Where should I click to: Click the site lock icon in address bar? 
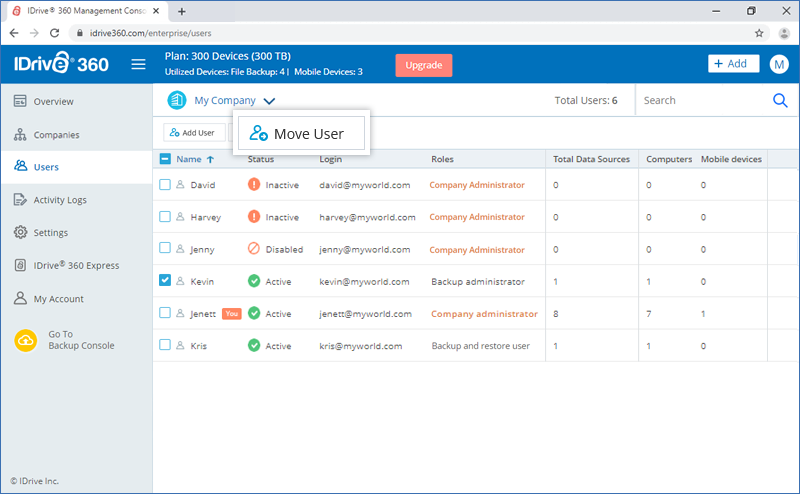[x=80, y=33]
